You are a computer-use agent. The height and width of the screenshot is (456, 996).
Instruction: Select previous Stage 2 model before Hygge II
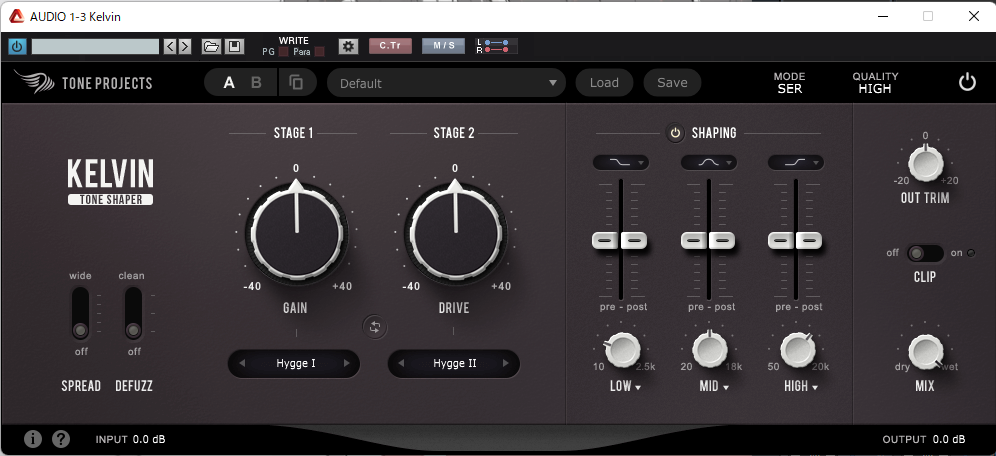point(401,363)
